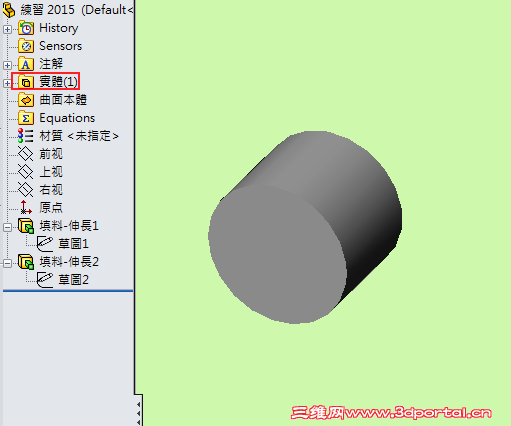
Task: Select the 草圖1 sketch label
Action: point(73,244)
